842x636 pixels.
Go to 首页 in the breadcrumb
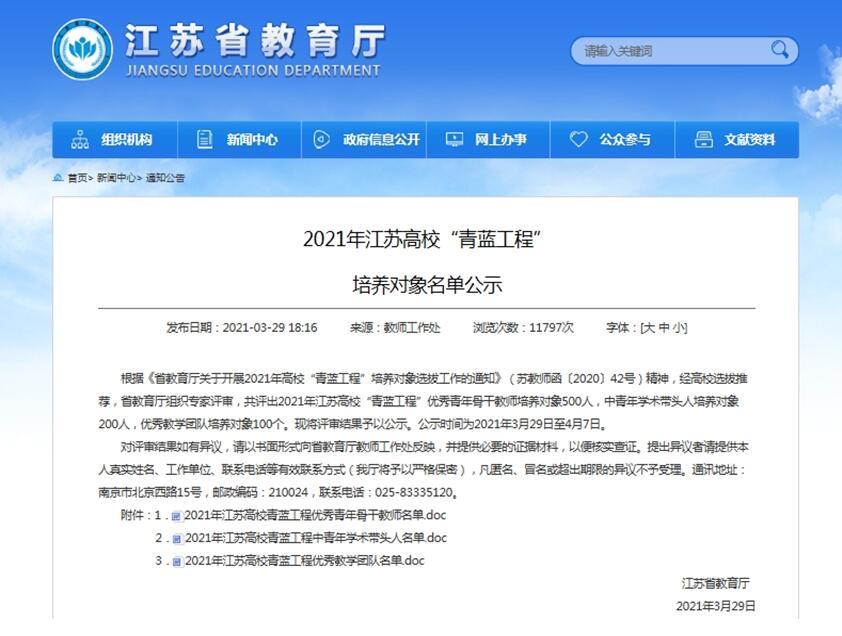pyautogui.click(x=77, y=178)
